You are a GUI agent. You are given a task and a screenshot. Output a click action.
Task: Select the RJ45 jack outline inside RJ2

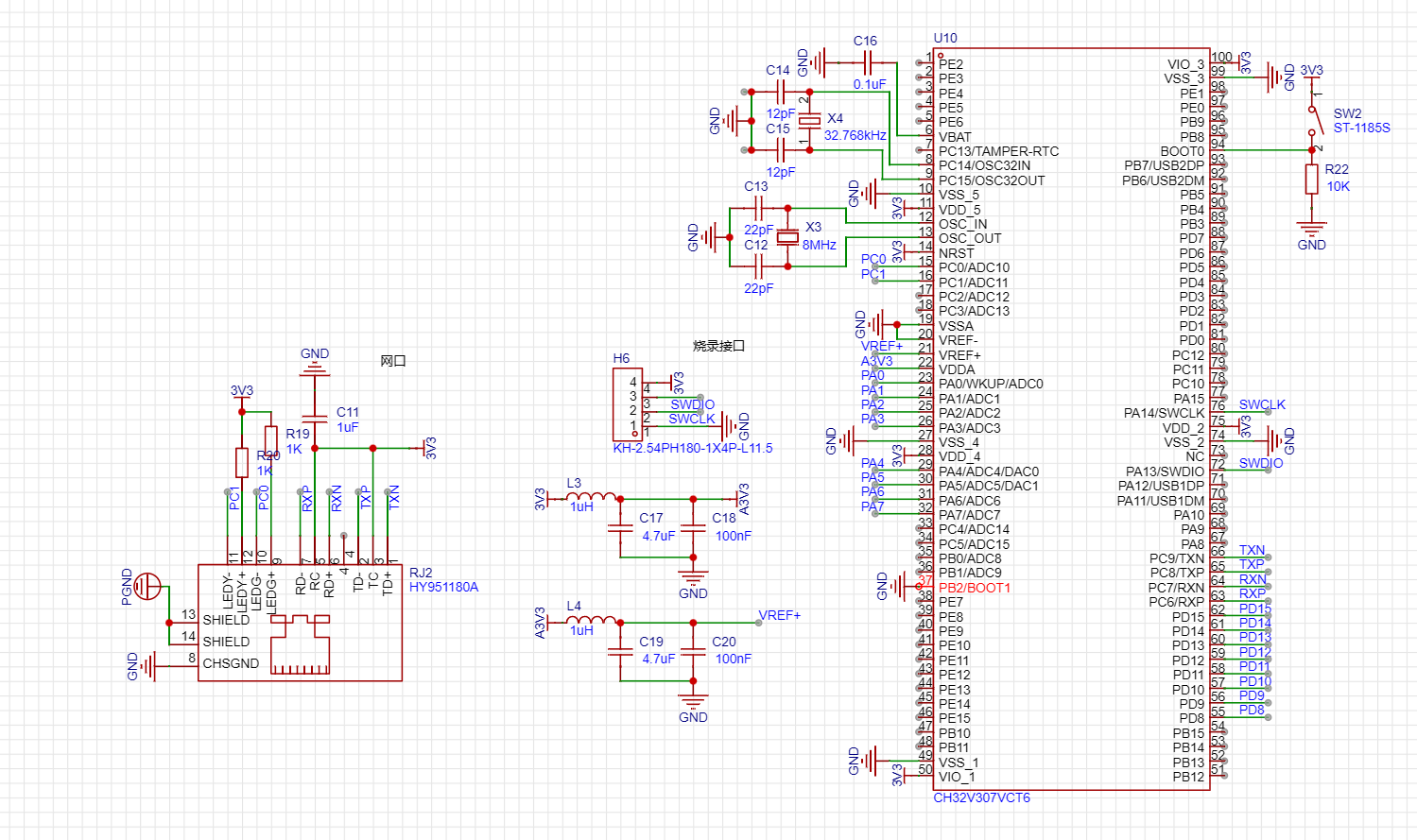(x=301, y=644)
